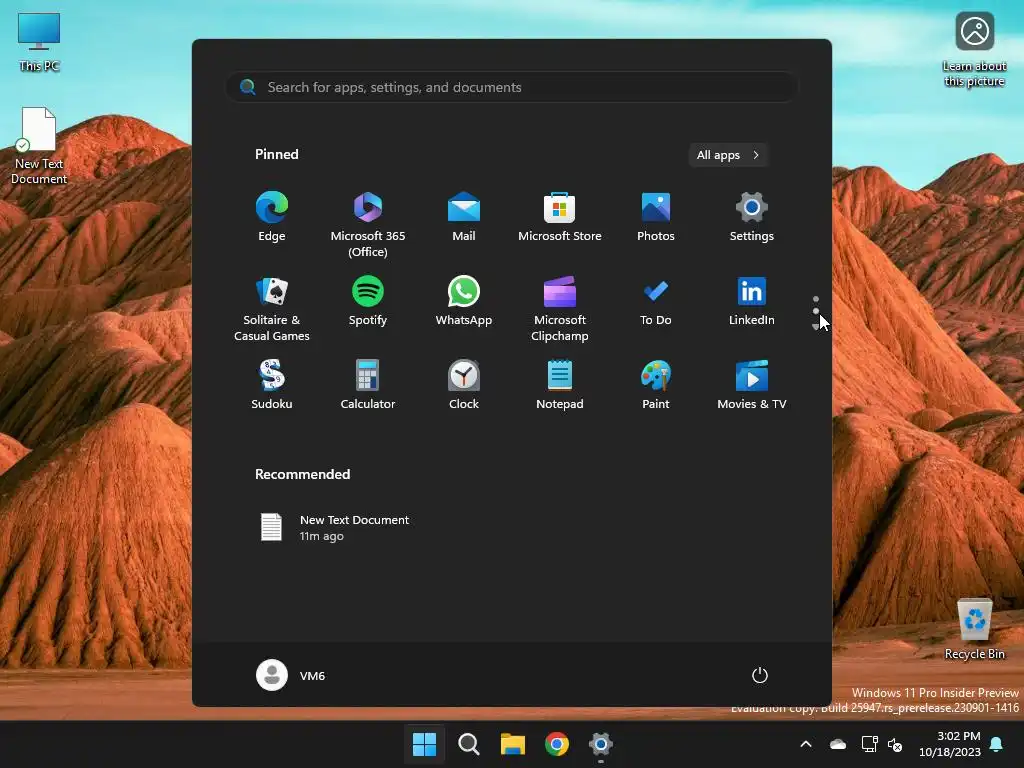Open recommended New Text Document
Image resolution: width=1024 pixels, height=768 pixels.
[x=334, y=528]
